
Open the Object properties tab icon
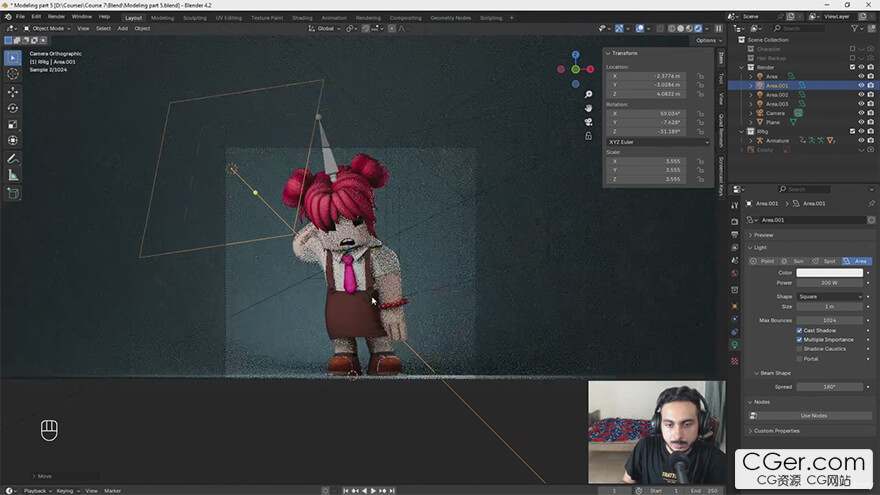(x=735, y=306)
